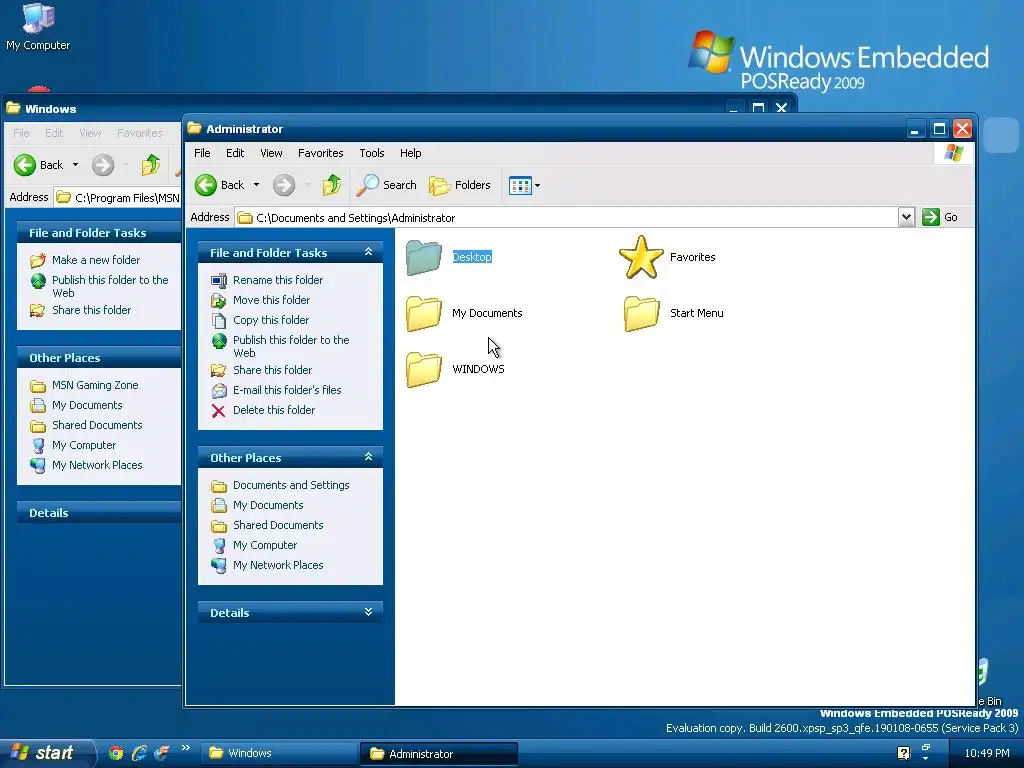
Task: Click the Go button
Action: pos(940,217)
